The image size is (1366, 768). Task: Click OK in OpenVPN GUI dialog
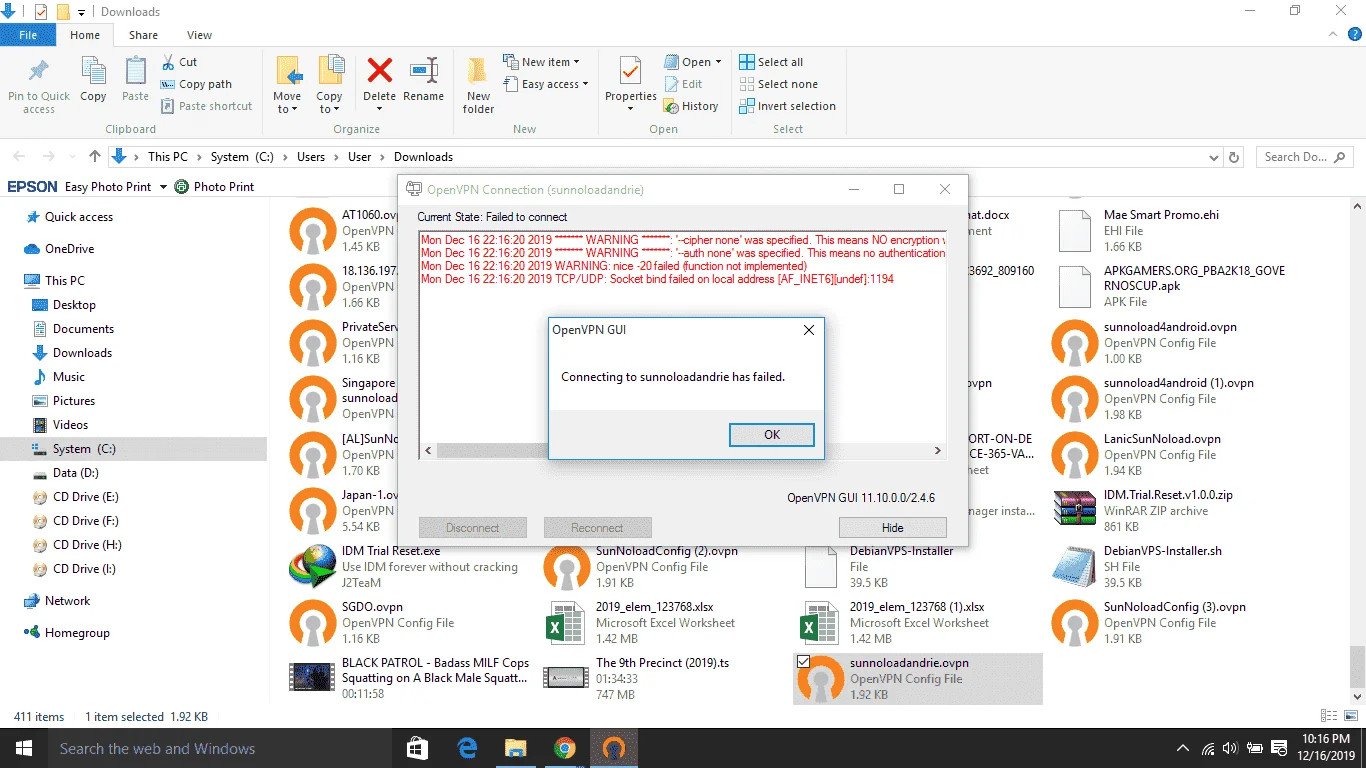coord(771,435)
